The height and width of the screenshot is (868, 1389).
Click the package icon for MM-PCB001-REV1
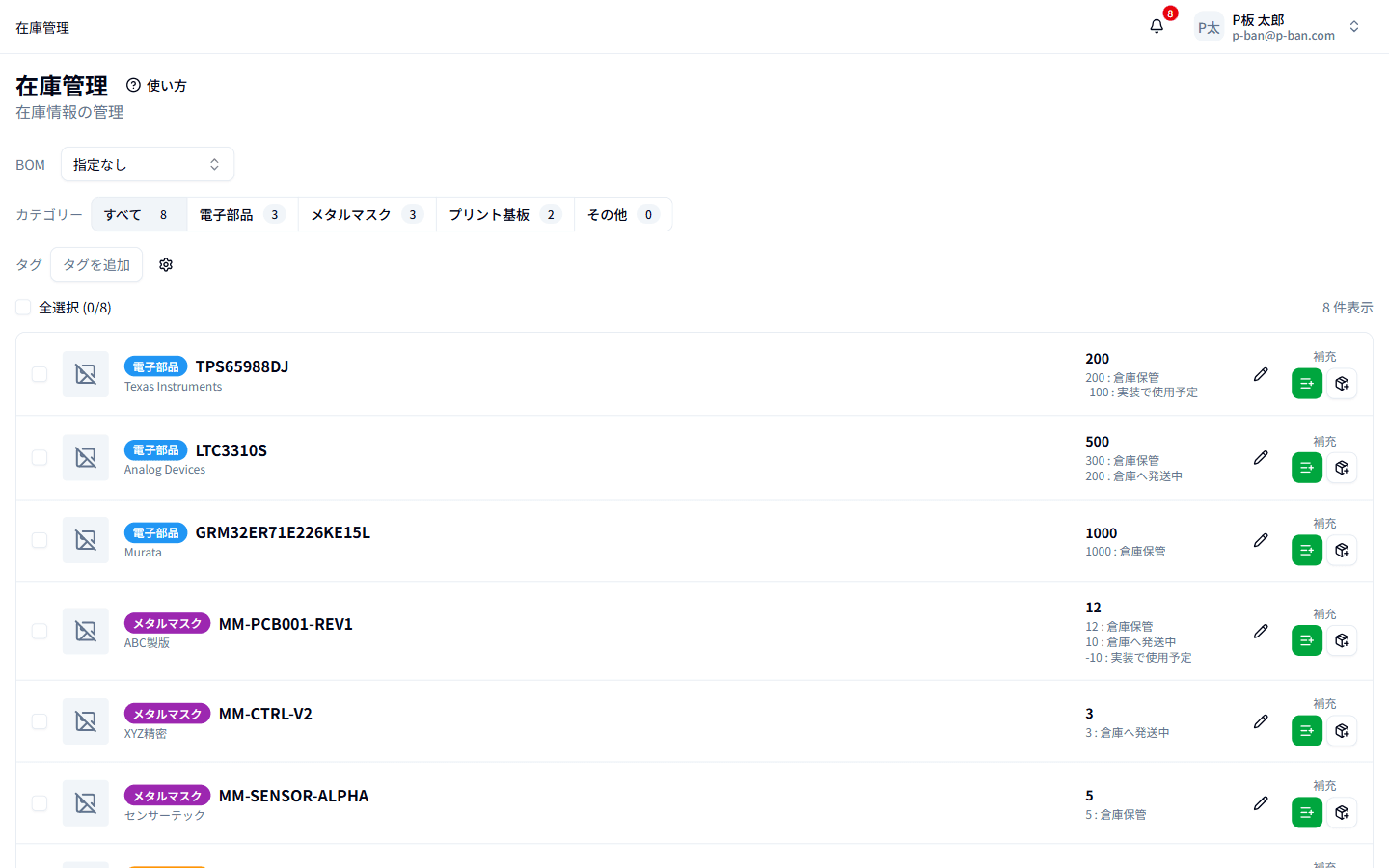click(x=1342, y=640)
